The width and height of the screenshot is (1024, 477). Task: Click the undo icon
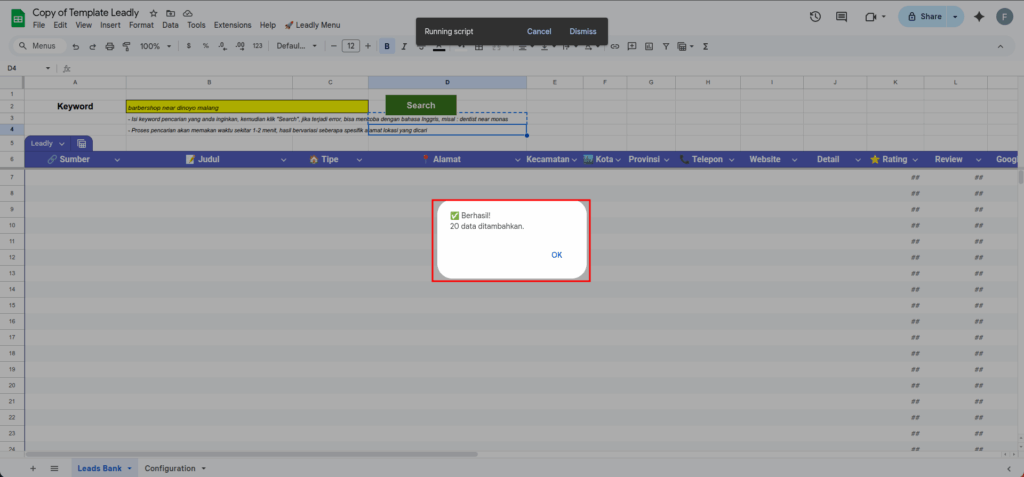point(75,46)
